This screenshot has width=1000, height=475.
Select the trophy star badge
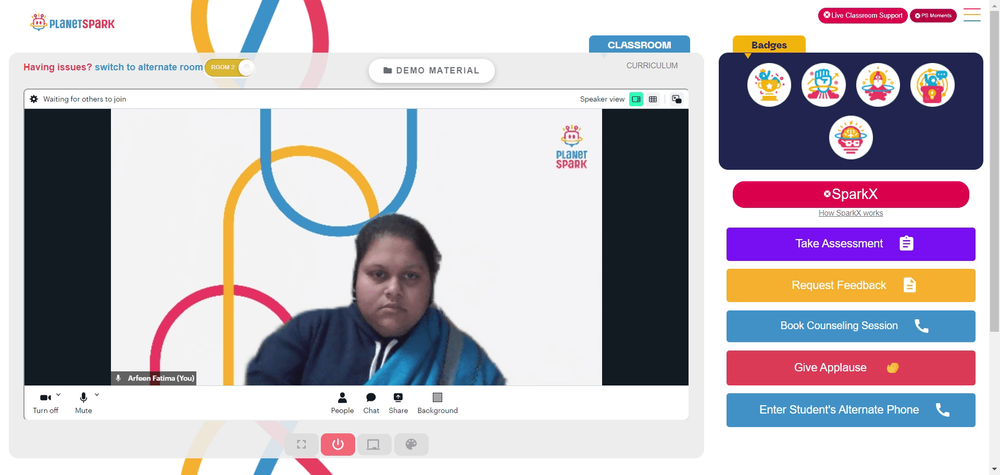[769, 85]
